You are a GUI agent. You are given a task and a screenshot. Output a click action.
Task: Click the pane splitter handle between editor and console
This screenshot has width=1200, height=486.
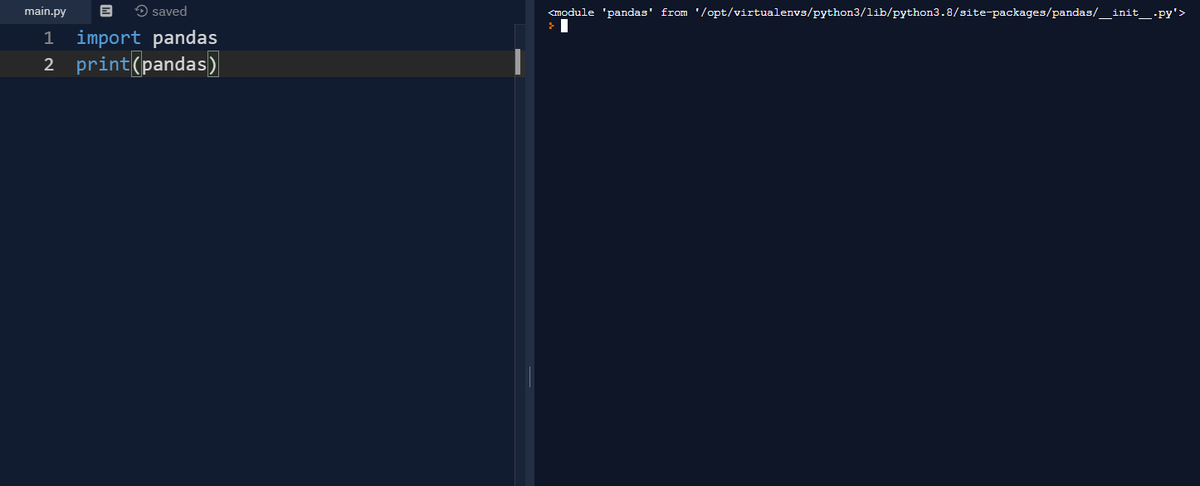coord(530,377)
